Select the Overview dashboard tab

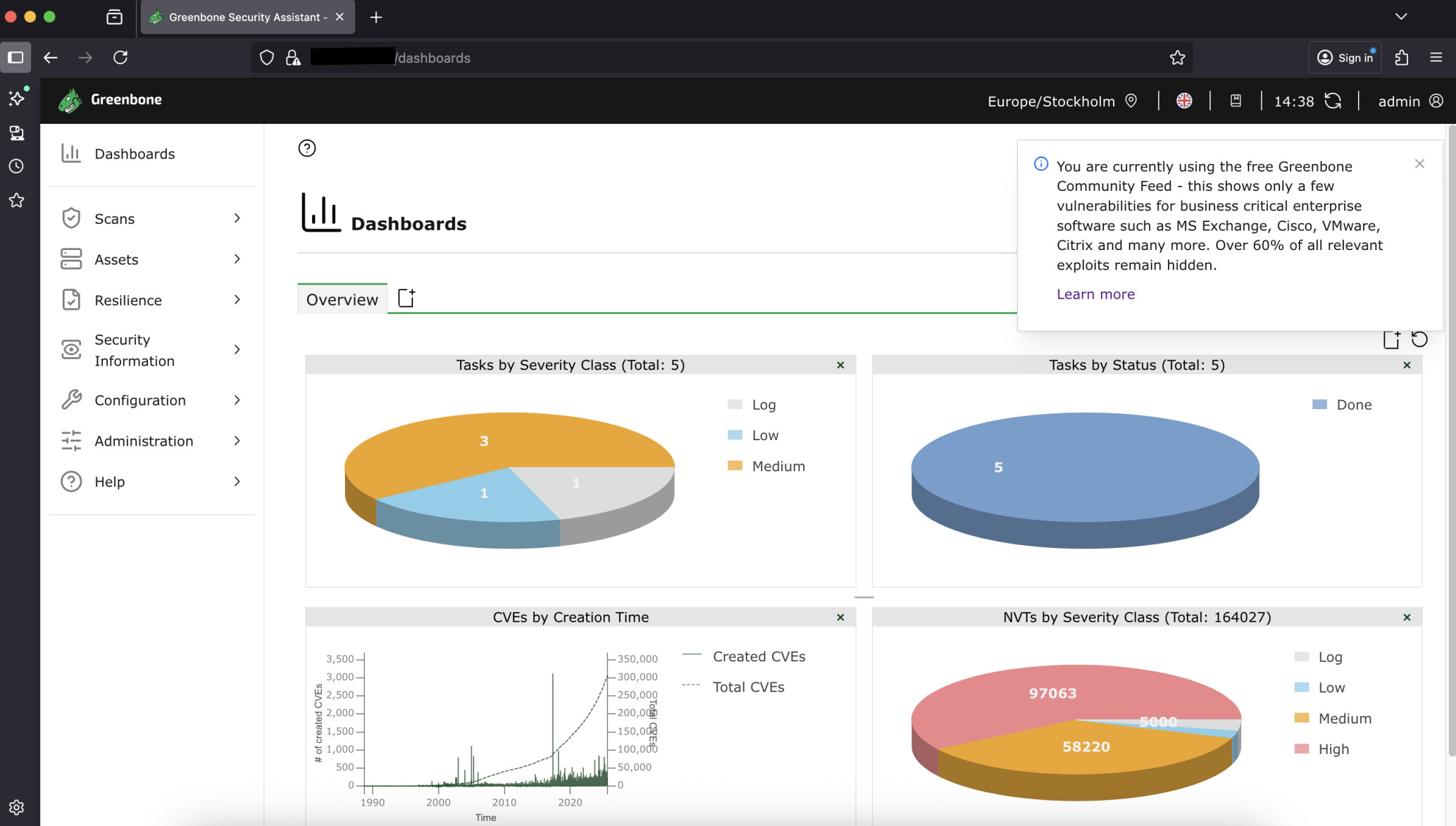click(x=342, y=299)
